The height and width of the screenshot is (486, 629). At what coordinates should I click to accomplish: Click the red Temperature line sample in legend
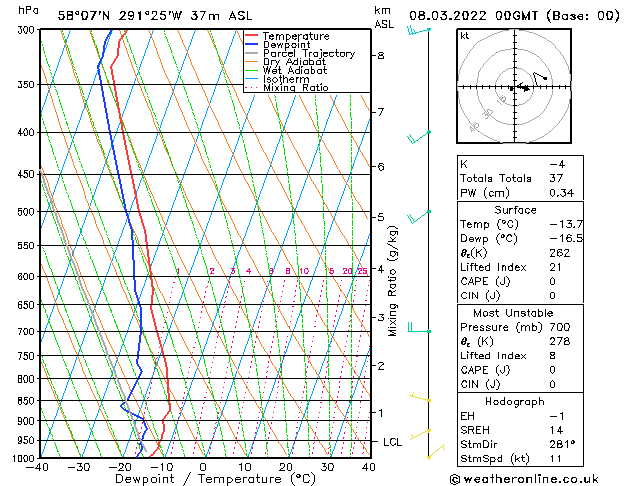click(252, 36)
